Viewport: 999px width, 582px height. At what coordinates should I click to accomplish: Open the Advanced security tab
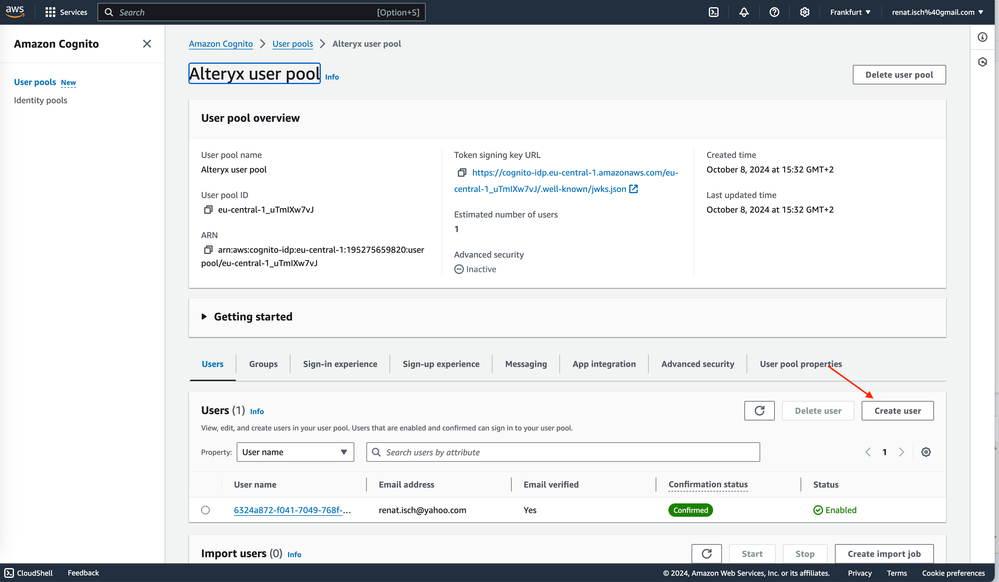tap(698, 364)
